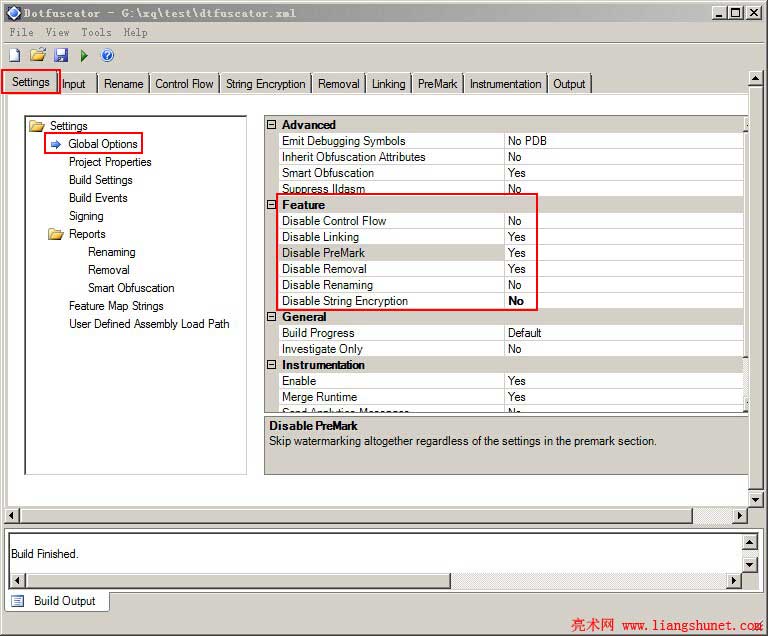The width and height of the screenshot is (768, 636).
Task: Click the Investigate Only No value
Action: 624,349
